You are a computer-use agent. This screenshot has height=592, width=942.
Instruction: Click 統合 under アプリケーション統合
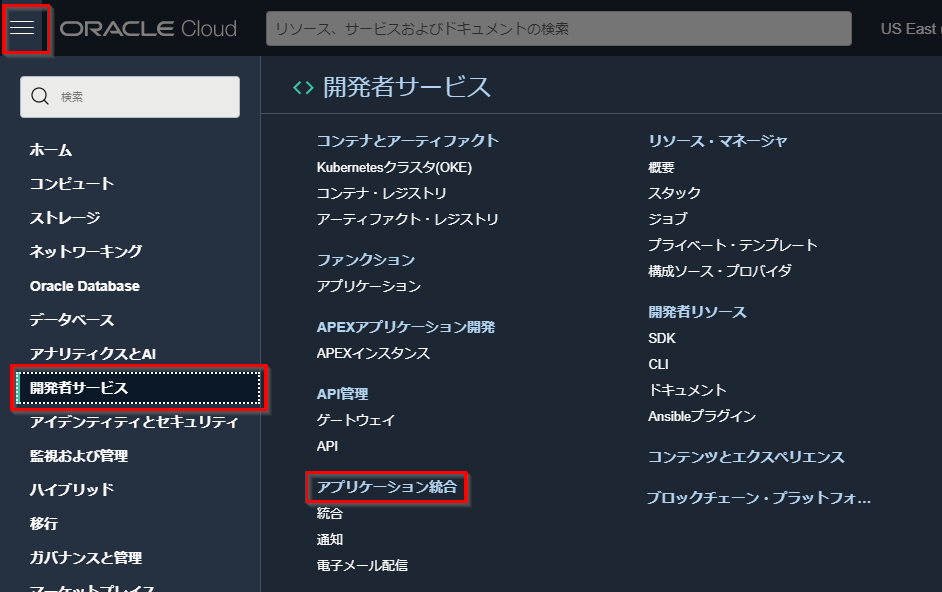330,513
